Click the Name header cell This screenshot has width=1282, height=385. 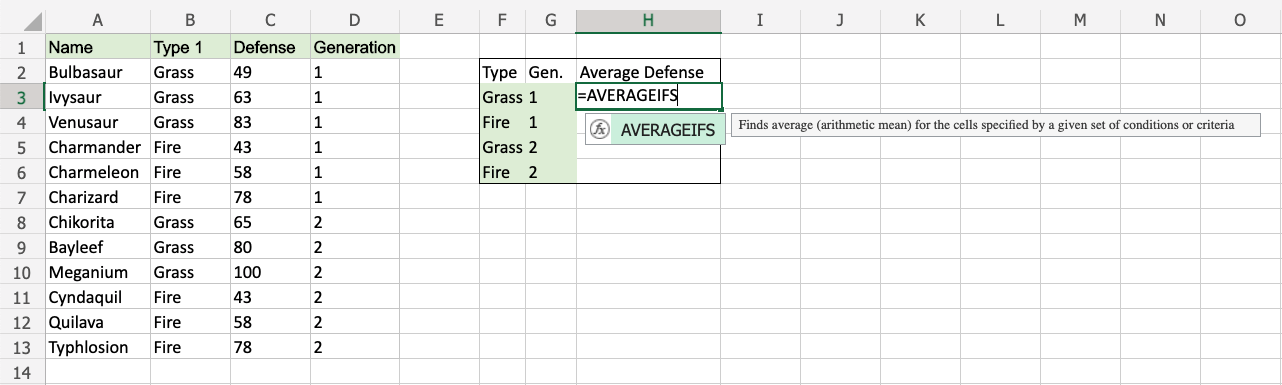(x=97, y=47)
